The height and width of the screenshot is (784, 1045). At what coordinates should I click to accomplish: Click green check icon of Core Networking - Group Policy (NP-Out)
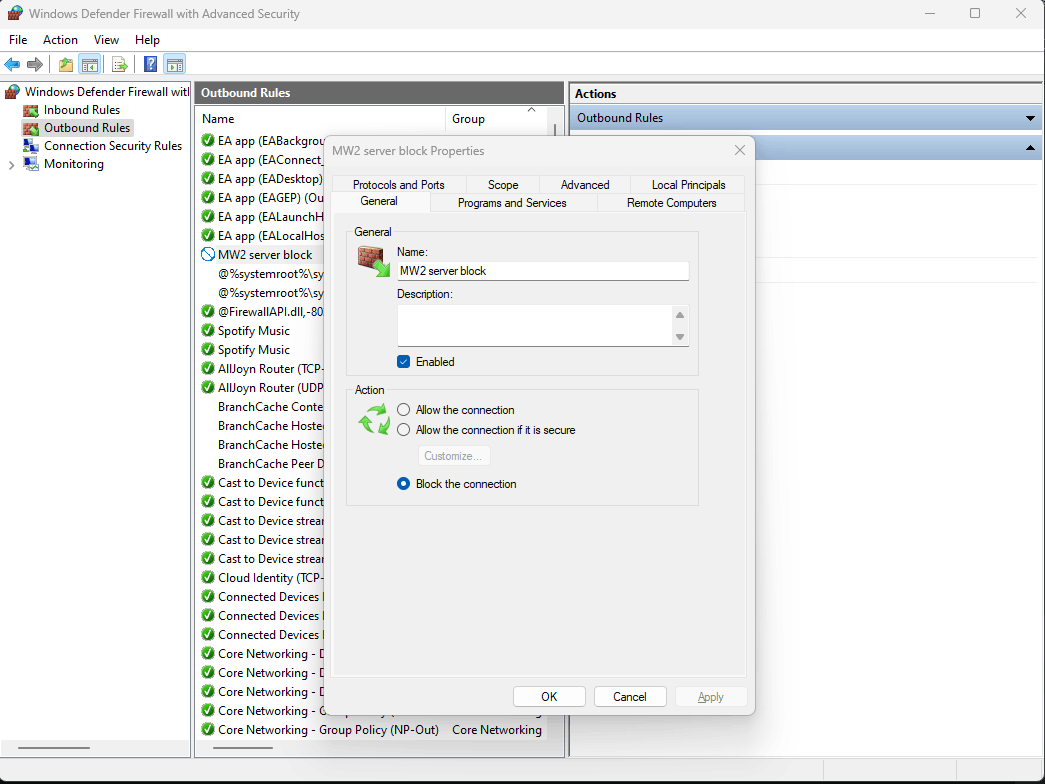[x=208, y=729]
